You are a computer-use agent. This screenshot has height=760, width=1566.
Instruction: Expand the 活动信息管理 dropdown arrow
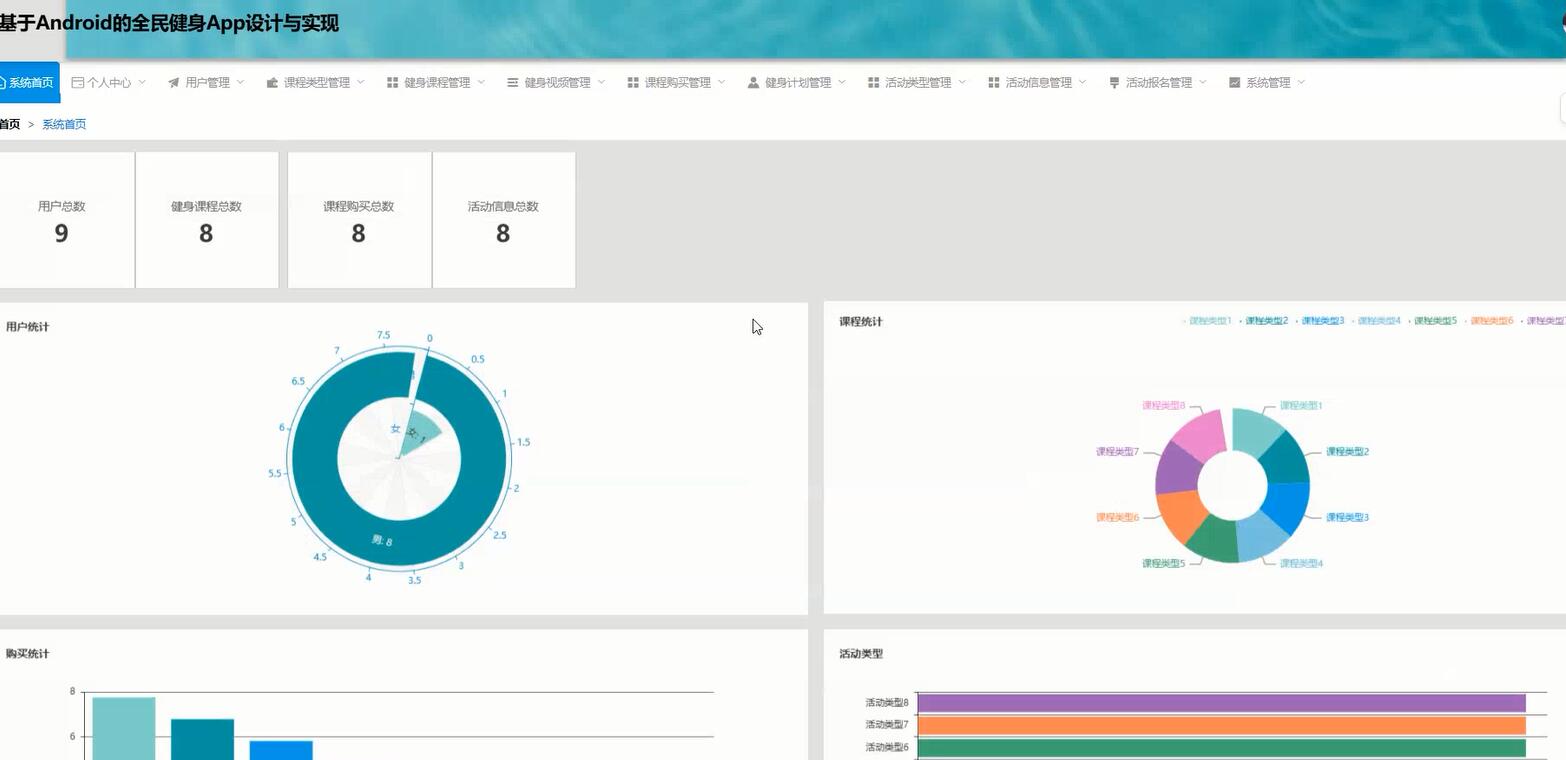click(x=1082, y=83)
